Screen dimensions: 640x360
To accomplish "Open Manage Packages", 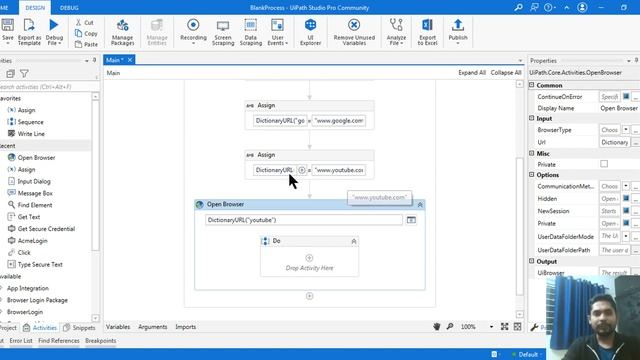I will tap(122, 32).
